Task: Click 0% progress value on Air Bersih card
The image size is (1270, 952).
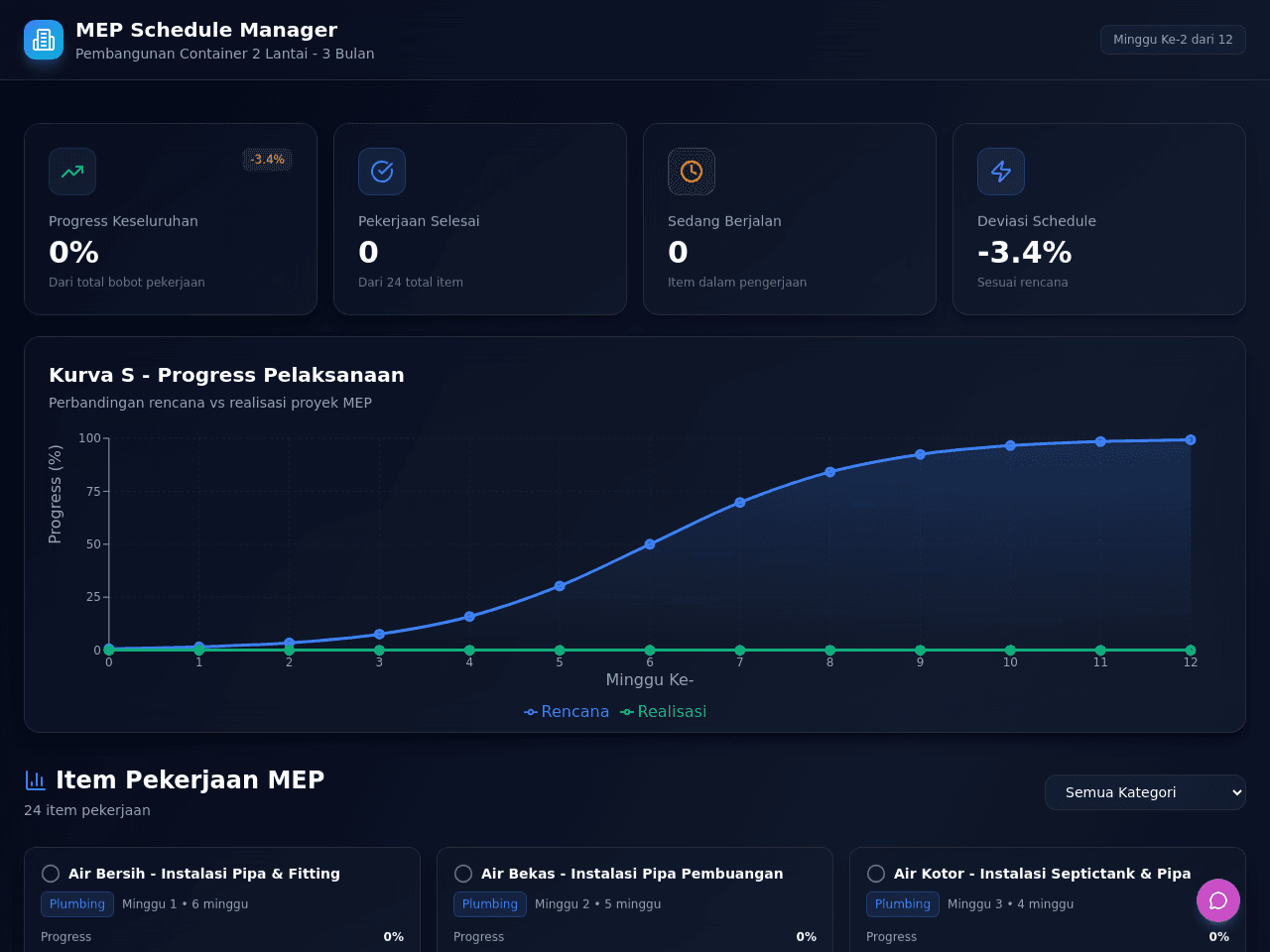Action: (x=394, y=937)
